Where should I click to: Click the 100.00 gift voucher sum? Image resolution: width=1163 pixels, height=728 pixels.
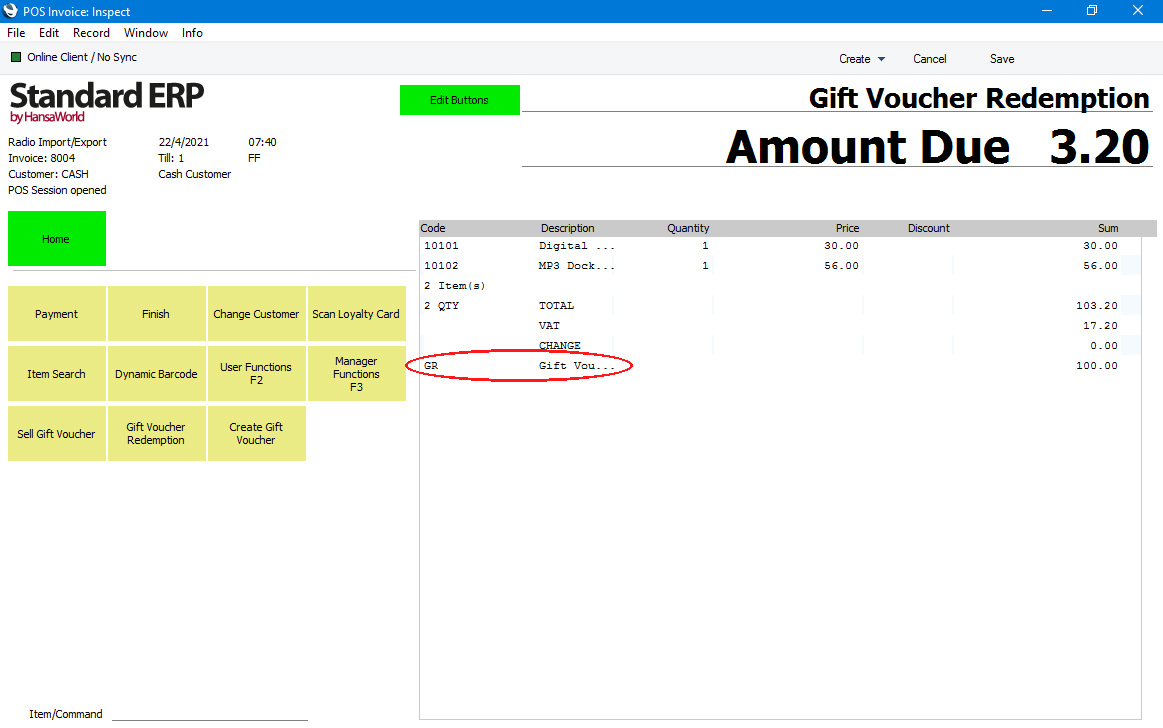coord(1096,365)
